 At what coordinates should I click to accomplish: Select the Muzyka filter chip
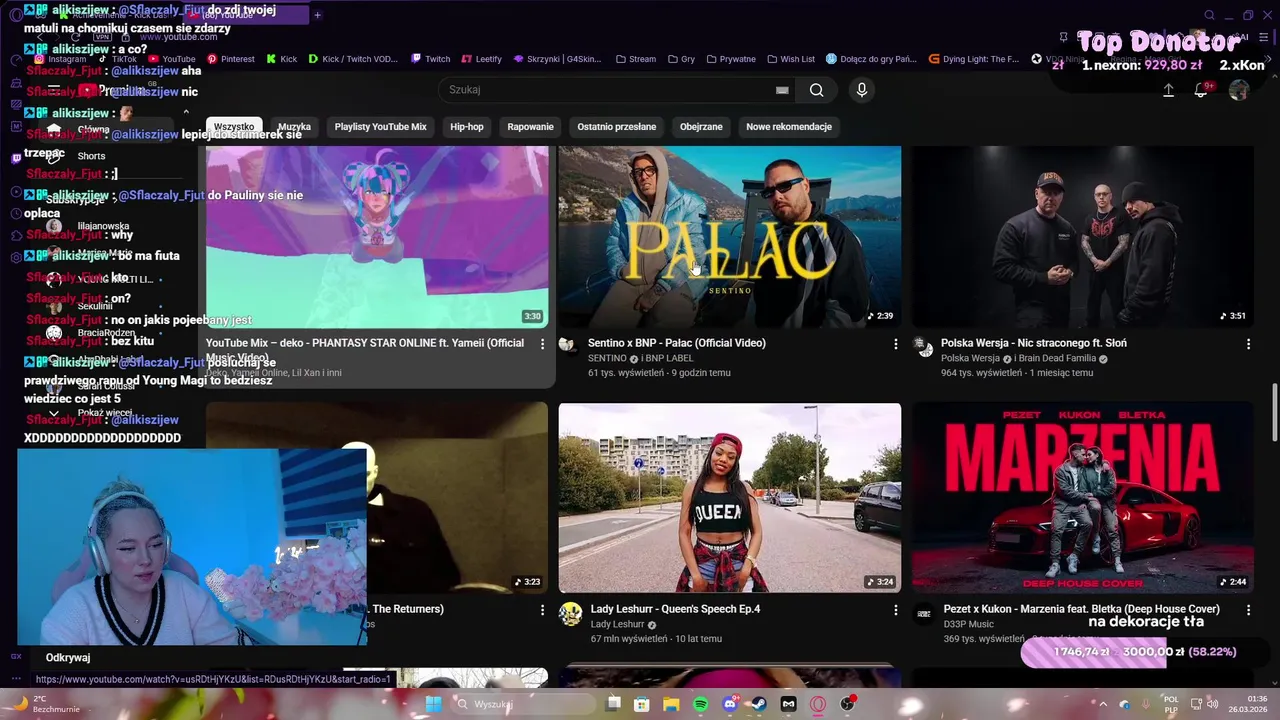pyautogui.click(x=294, y=127)
